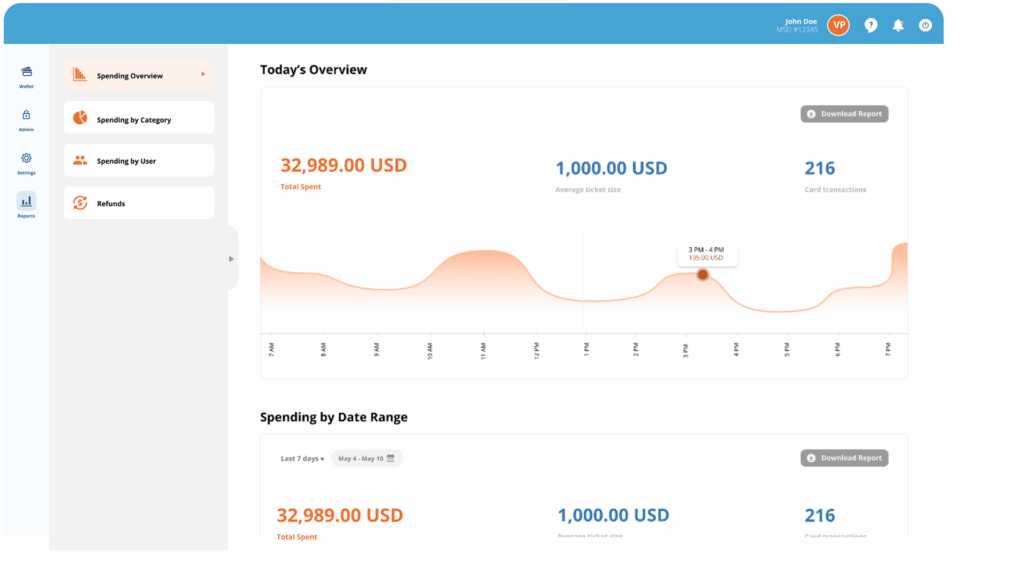Open the Wallet section icon
Screen dimensions: 1024x576
point(26,72)
